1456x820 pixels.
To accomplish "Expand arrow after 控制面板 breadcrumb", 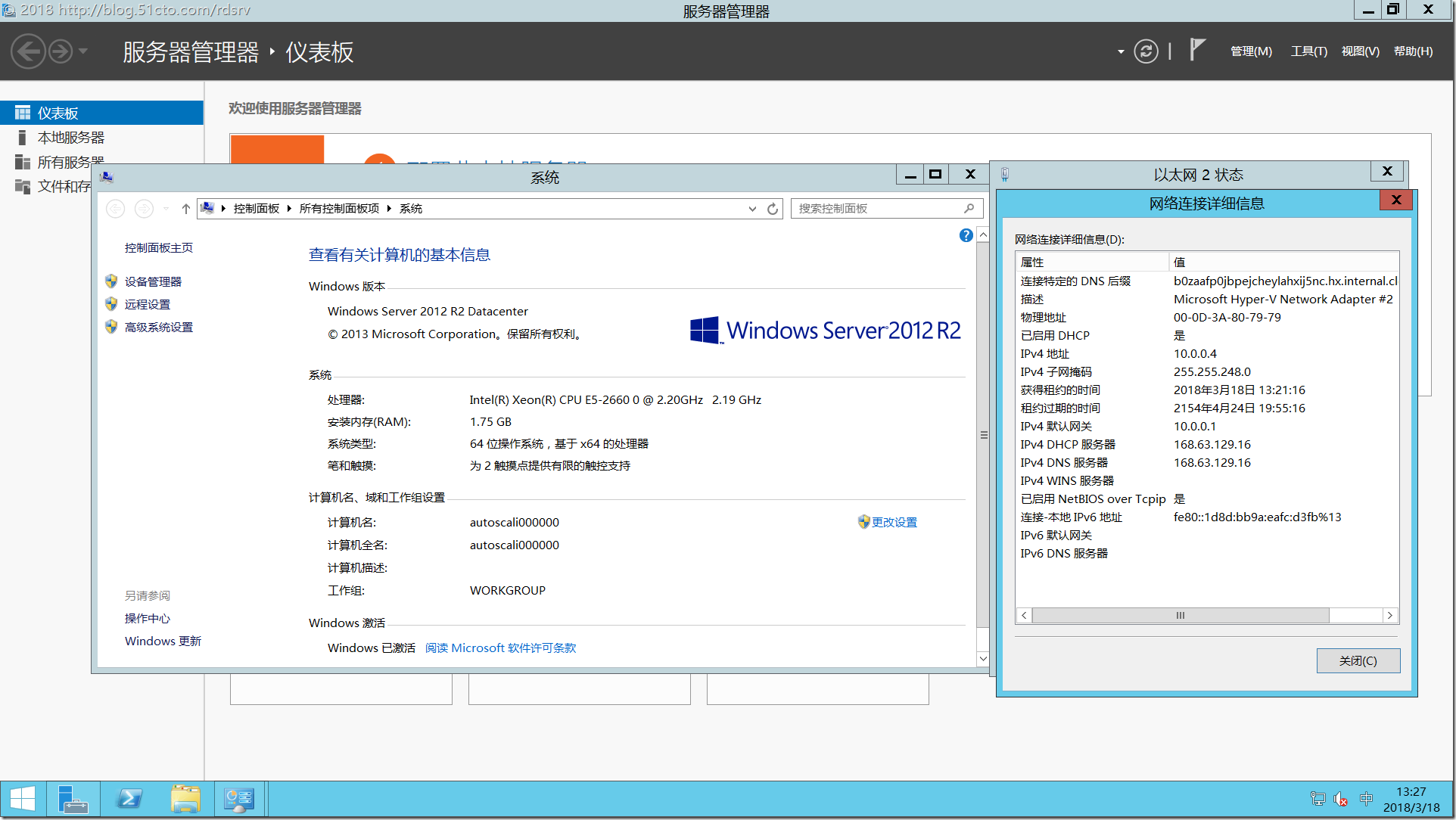I will click(289, 209).
